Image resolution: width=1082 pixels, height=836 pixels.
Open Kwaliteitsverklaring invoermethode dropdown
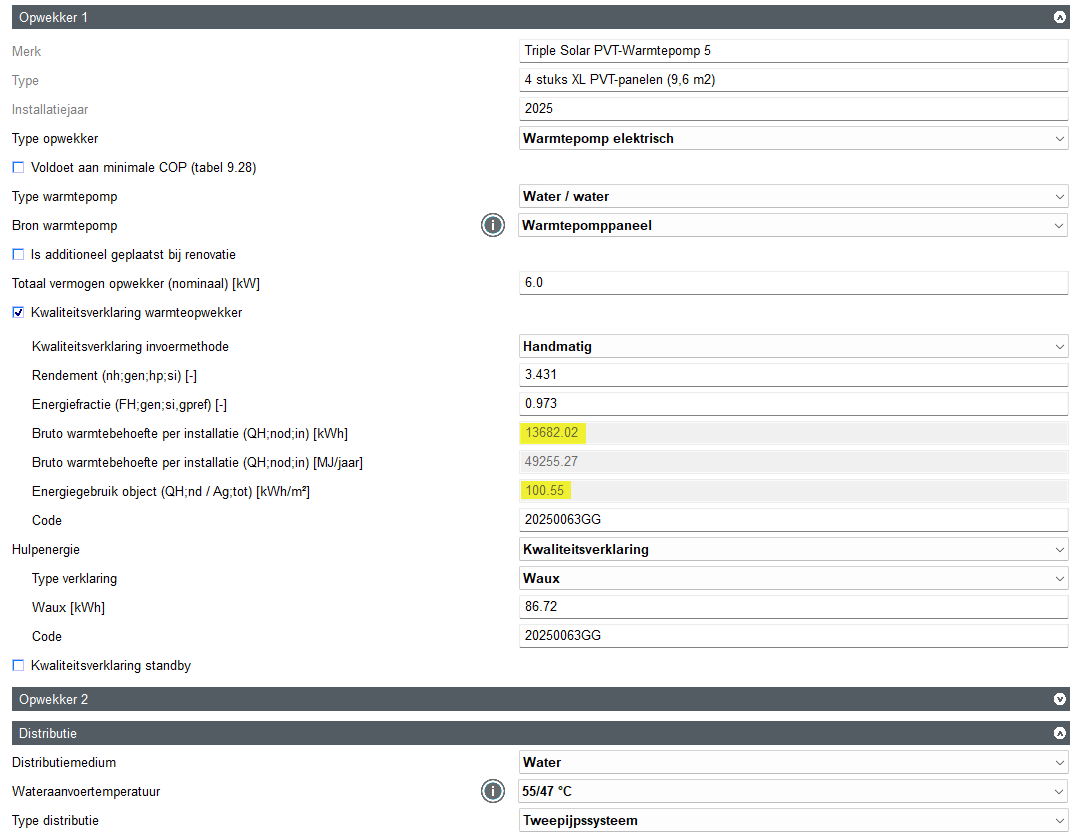click(x=793, y=347)
